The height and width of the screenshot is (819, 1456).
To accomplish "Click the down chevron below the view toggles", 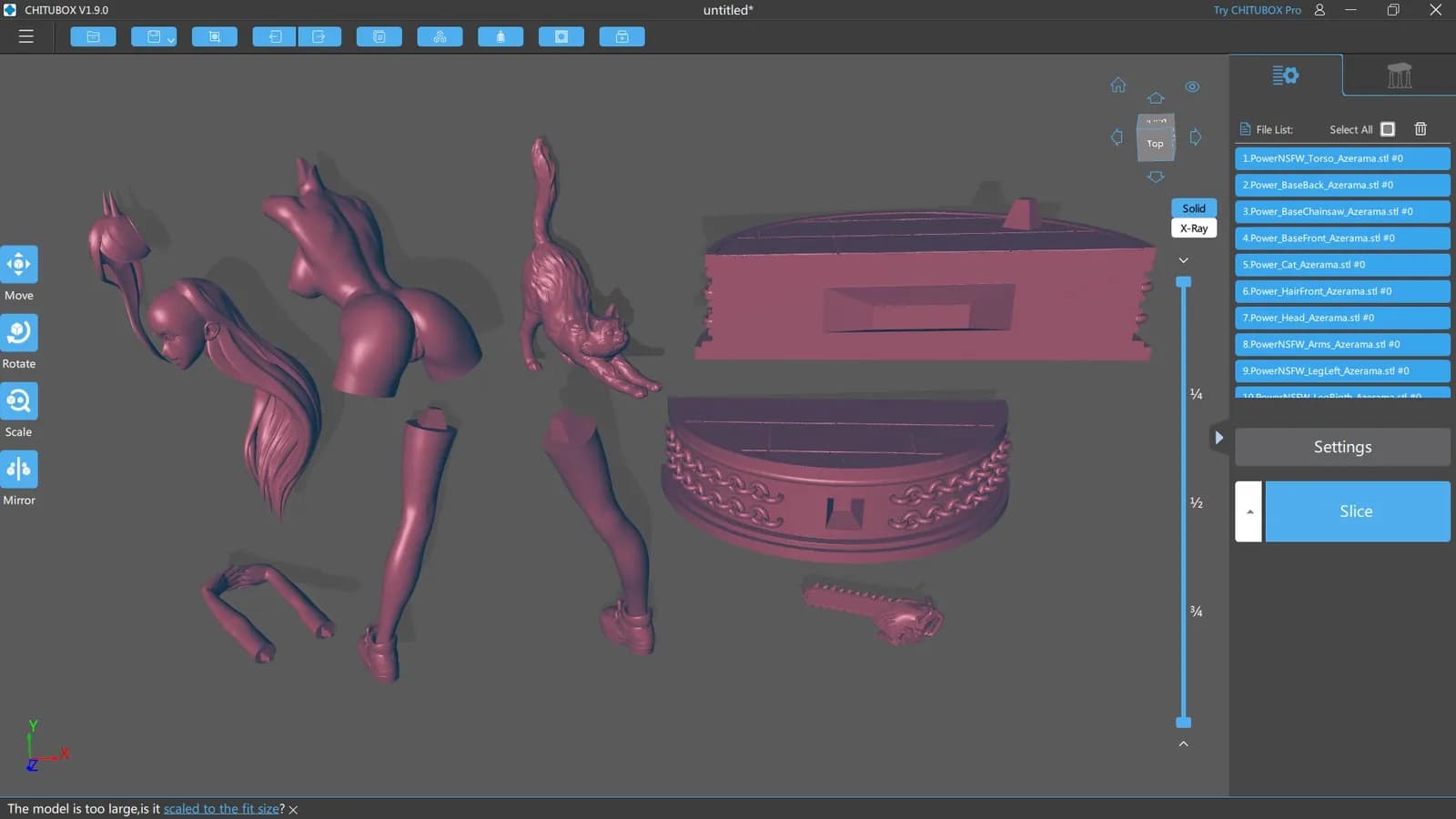I will [x=1183, y=260].
